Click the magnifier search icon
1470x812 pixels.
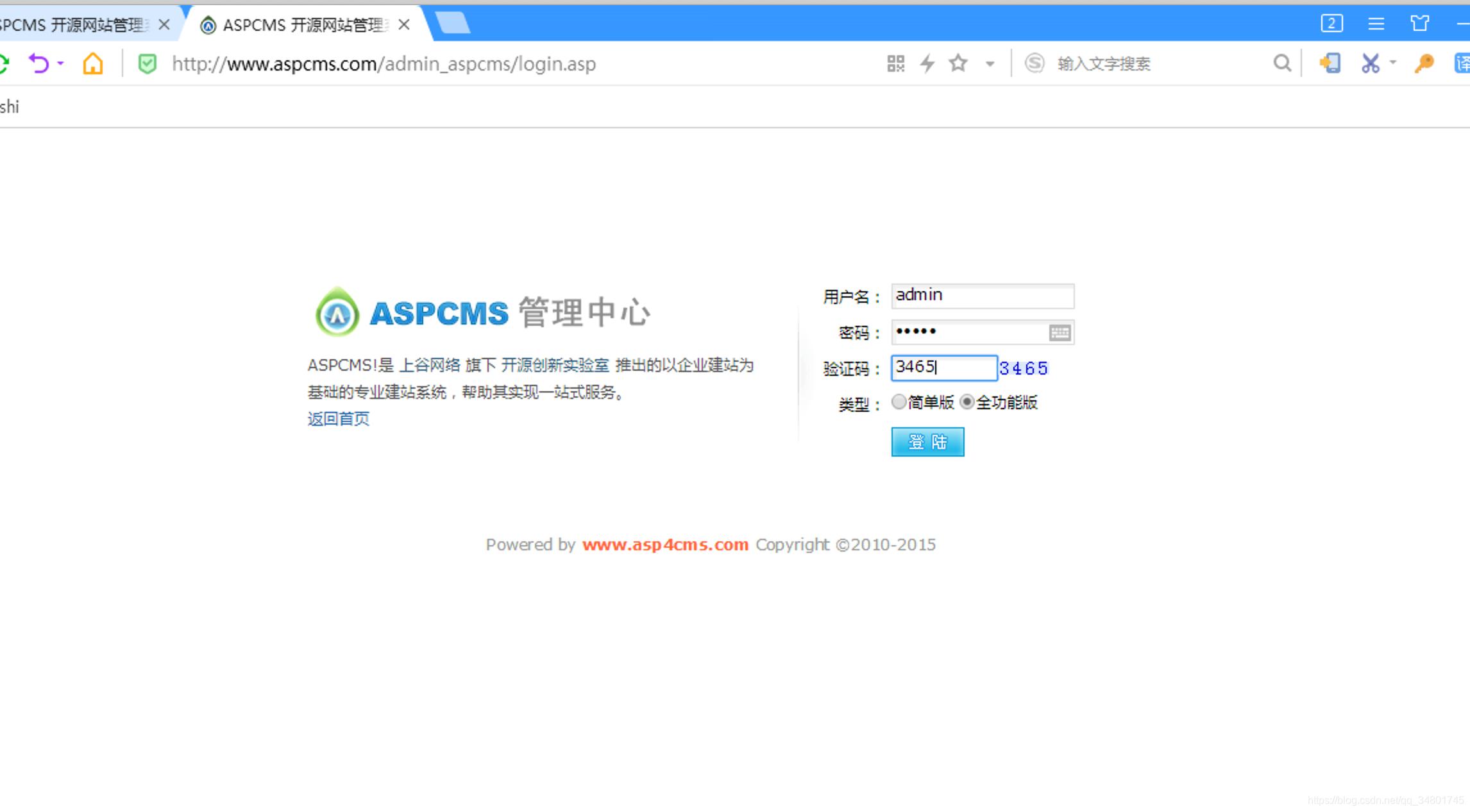[x=1282, y=63]
